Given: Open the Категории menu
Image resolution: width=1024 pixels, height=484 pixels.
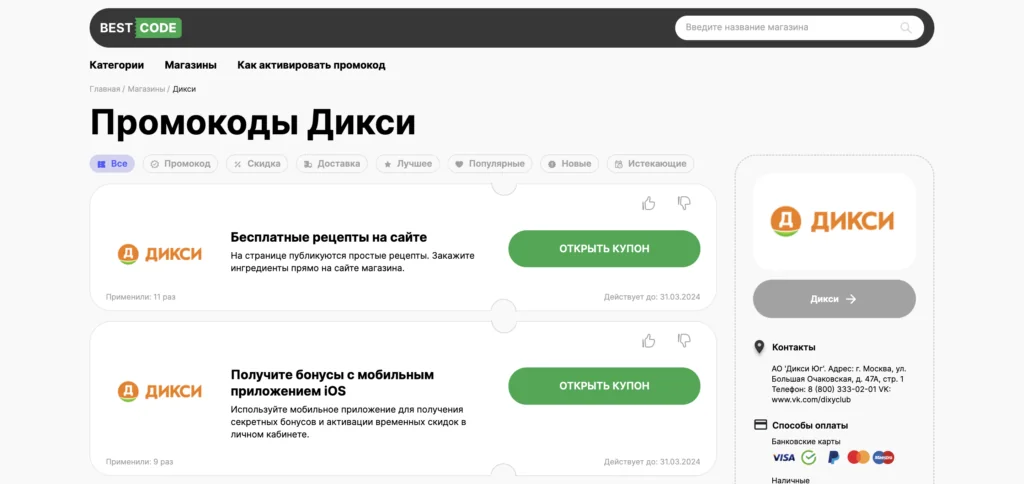Looking at the screenshot, I should 117,65.
